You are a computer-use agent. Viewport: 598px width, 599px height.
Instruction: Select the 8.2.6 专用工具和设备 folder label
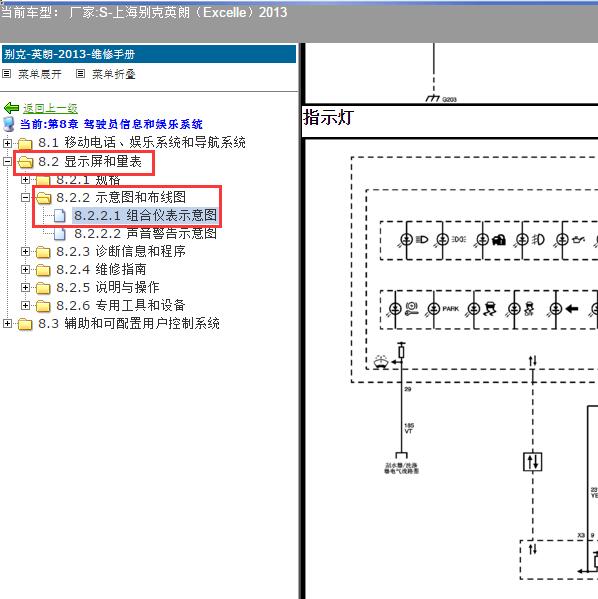coord(121,305)
